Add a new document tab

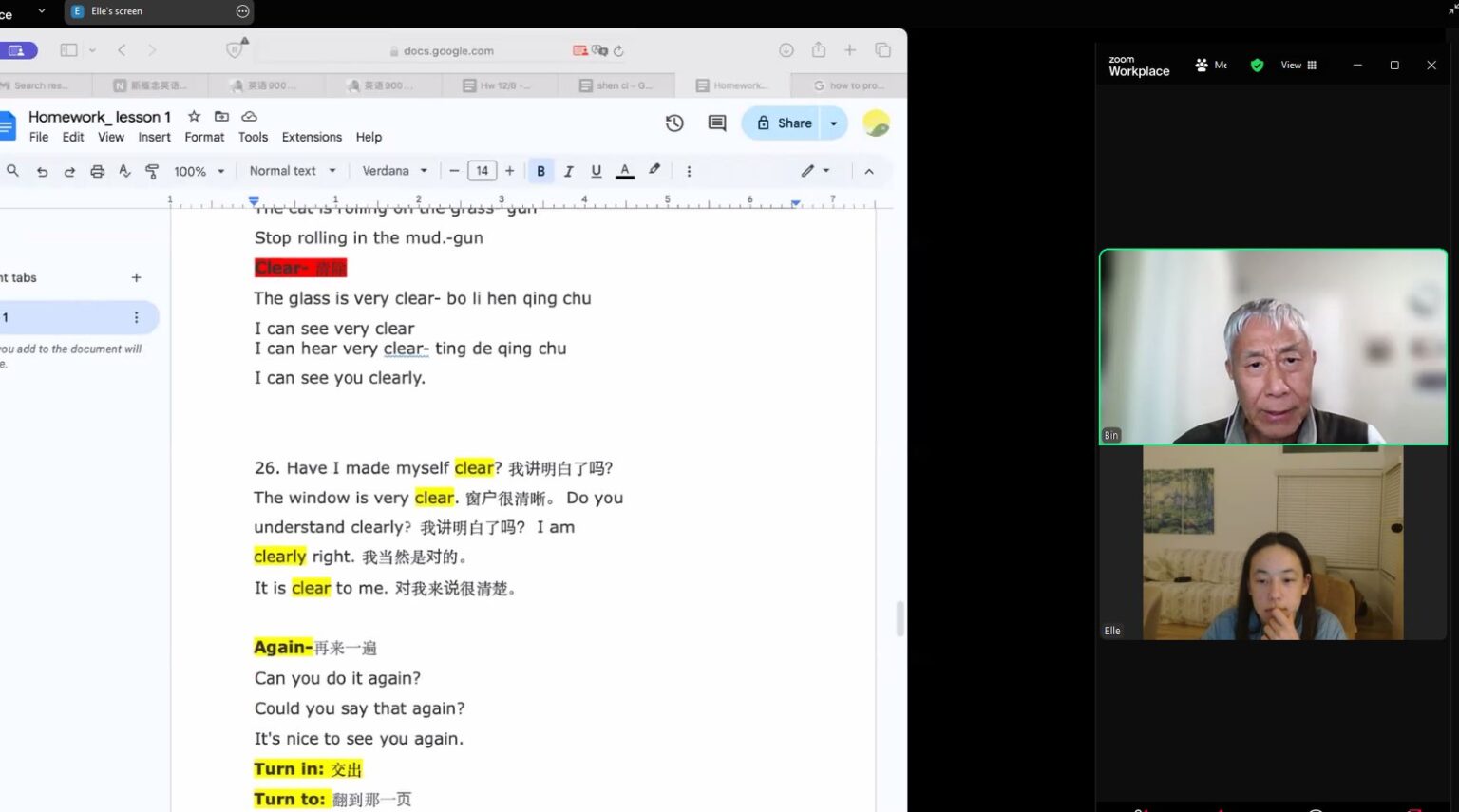tap(136, 277)
